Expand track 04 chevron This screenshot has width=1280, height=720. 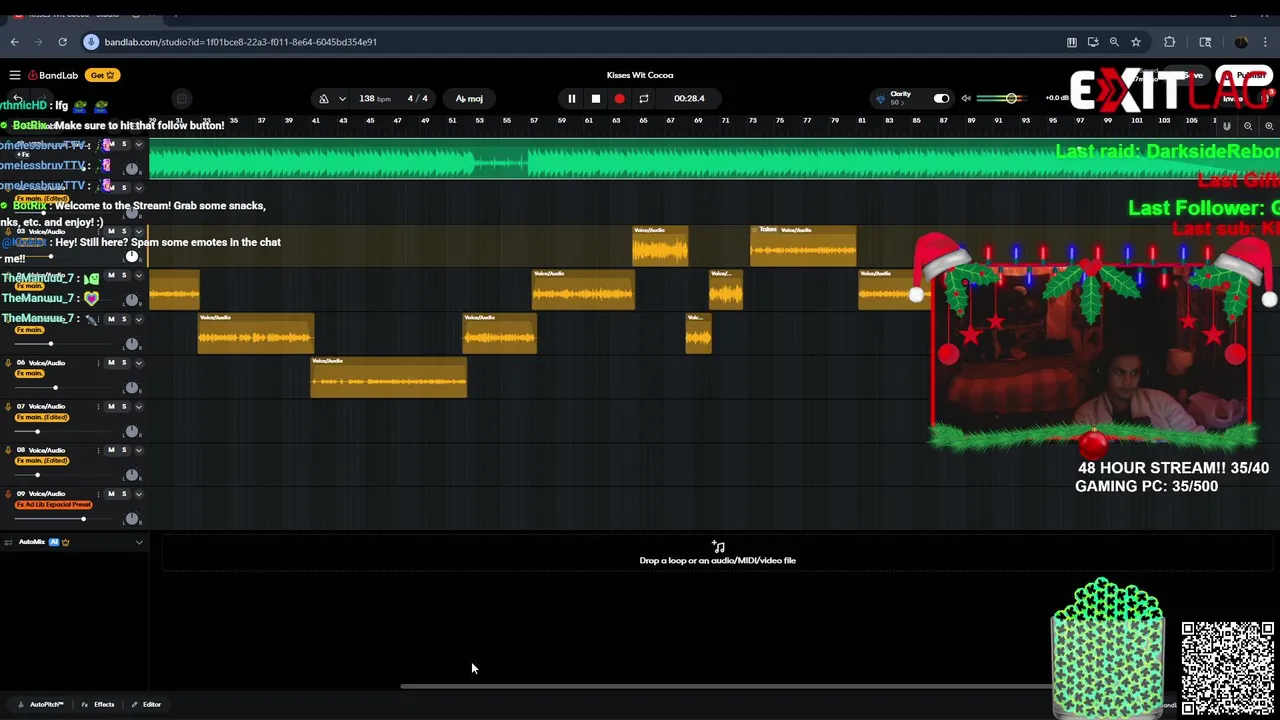[x=139, y=275]
